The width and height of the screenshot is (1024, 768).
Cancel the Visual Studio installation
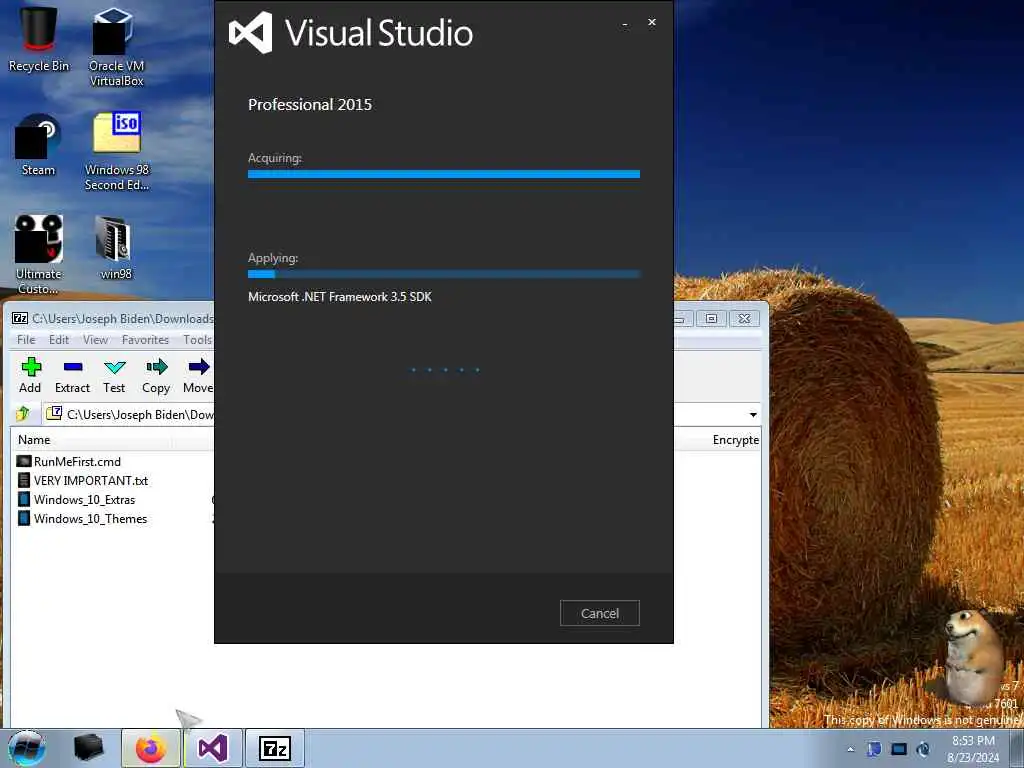tap(600, 613)
